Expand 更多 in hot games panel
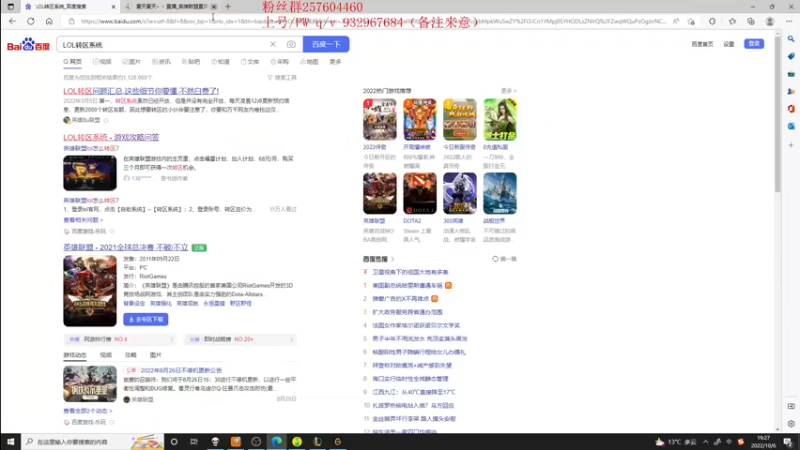800x450 pixels. pos(508,91)
